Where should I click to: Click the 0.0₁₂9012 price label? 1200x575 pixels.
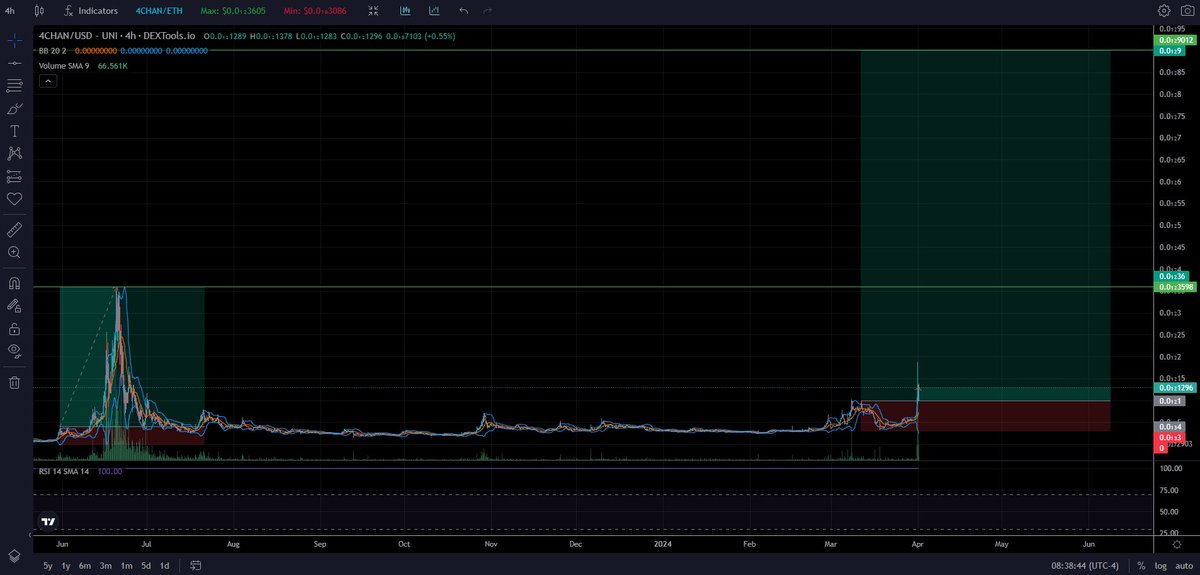1175,41
